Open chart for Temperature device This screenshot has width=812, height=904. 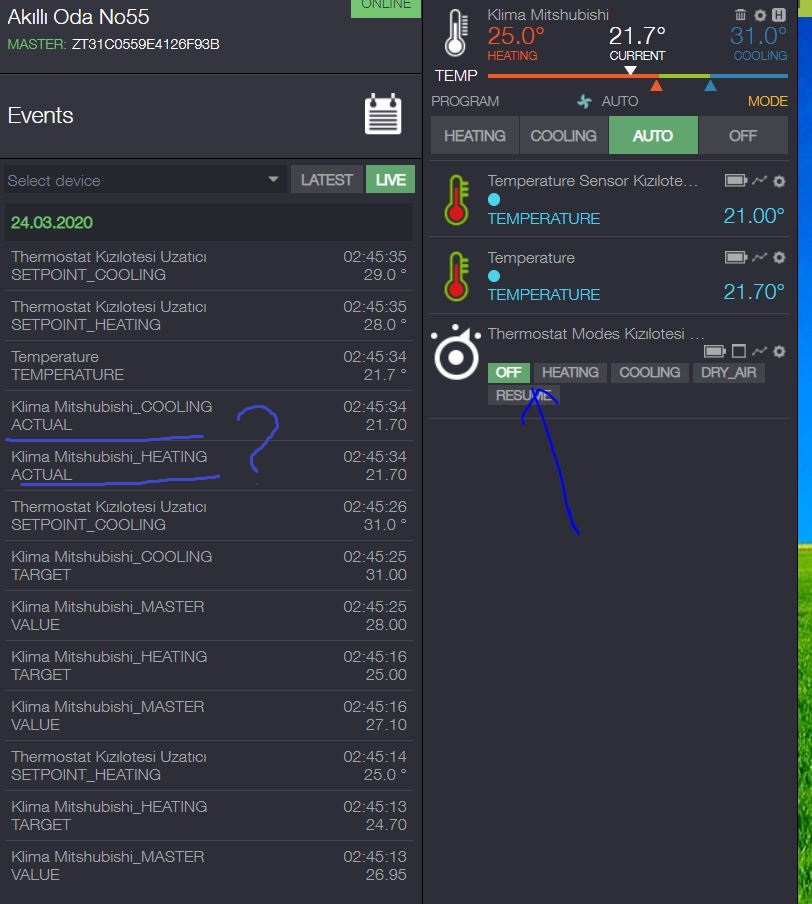[x=760, y=257]
